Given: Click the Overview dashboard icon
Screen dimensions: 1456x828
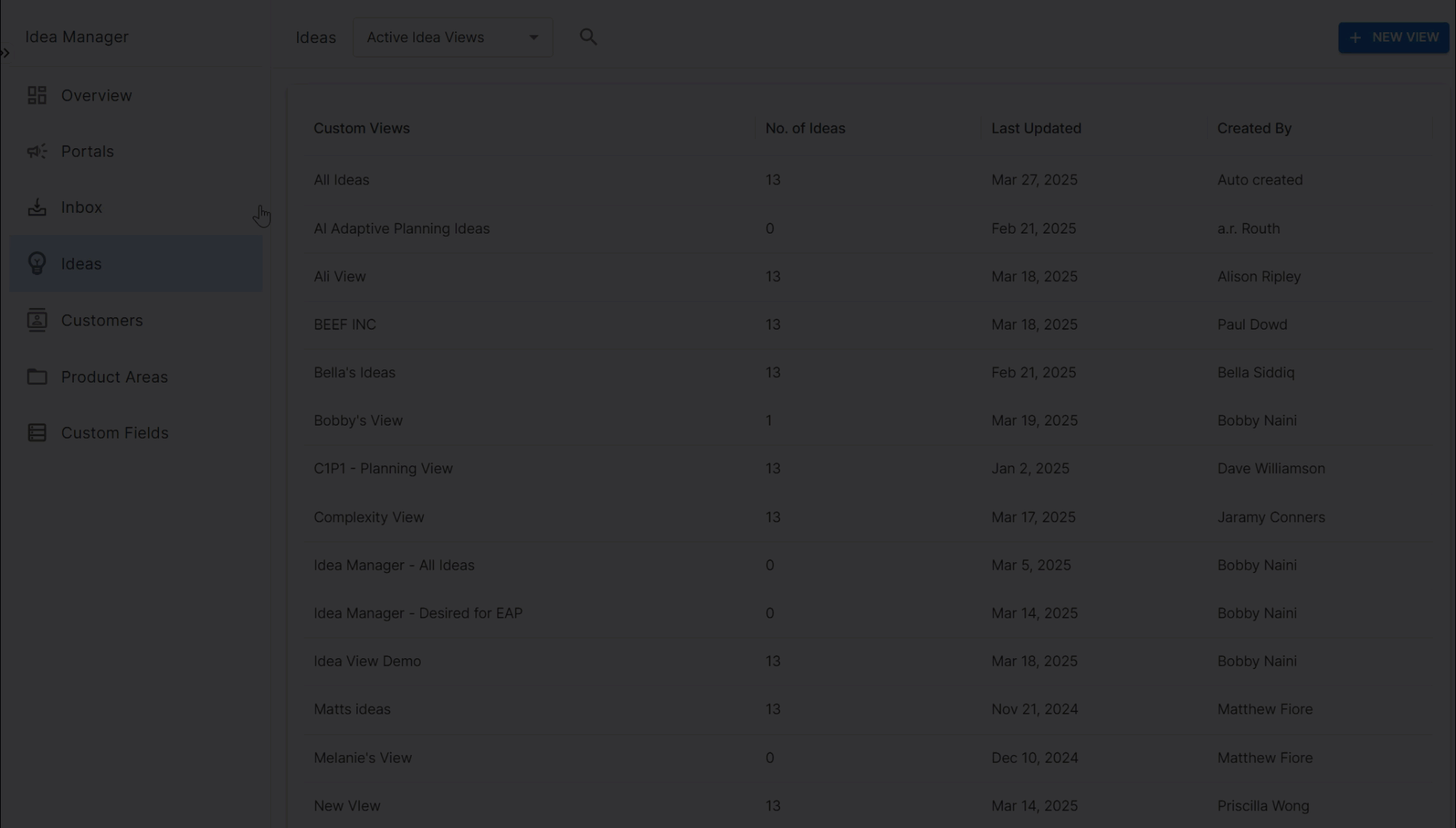Looking at the screenshot, I should click(37, 95).
